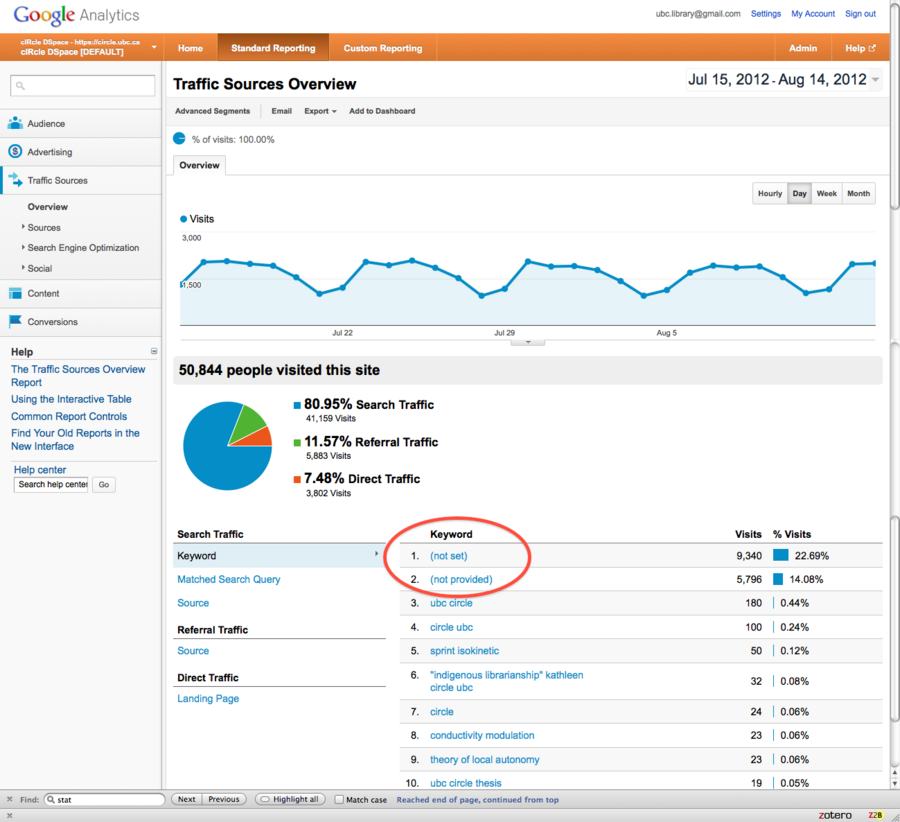Image resolution: width=900 pixels, height=822 pixels.
Task: Click the Matched Search Query link
Action: [229, 580]
